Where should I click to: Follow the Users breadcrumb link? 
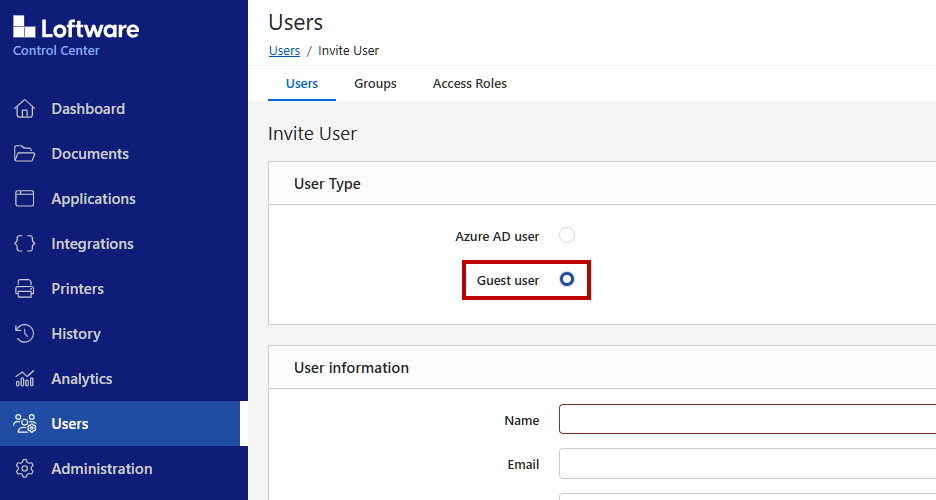284,51
